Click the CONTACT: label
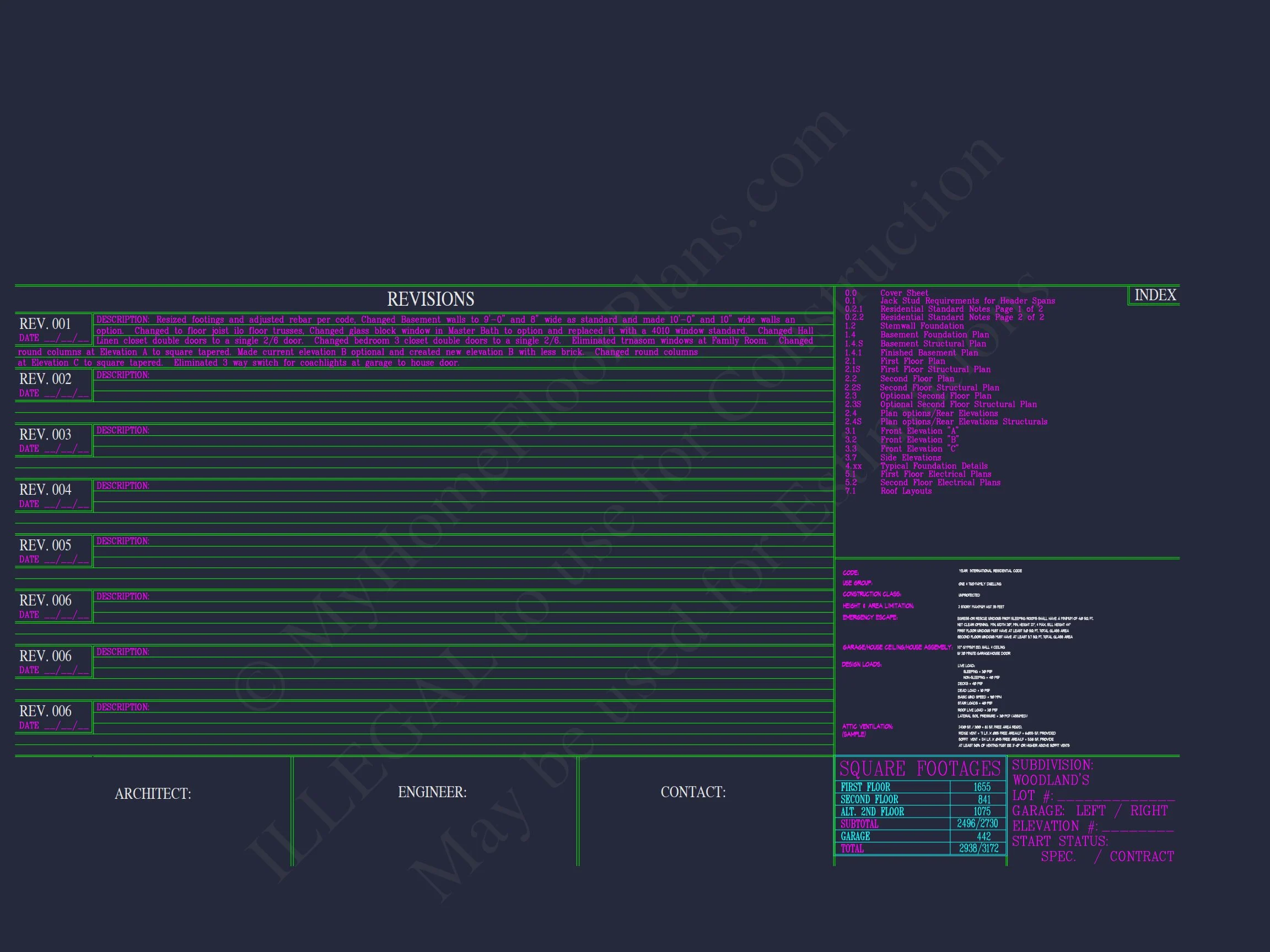Viewport: 1270px width, 952px height. pos(693,792)
